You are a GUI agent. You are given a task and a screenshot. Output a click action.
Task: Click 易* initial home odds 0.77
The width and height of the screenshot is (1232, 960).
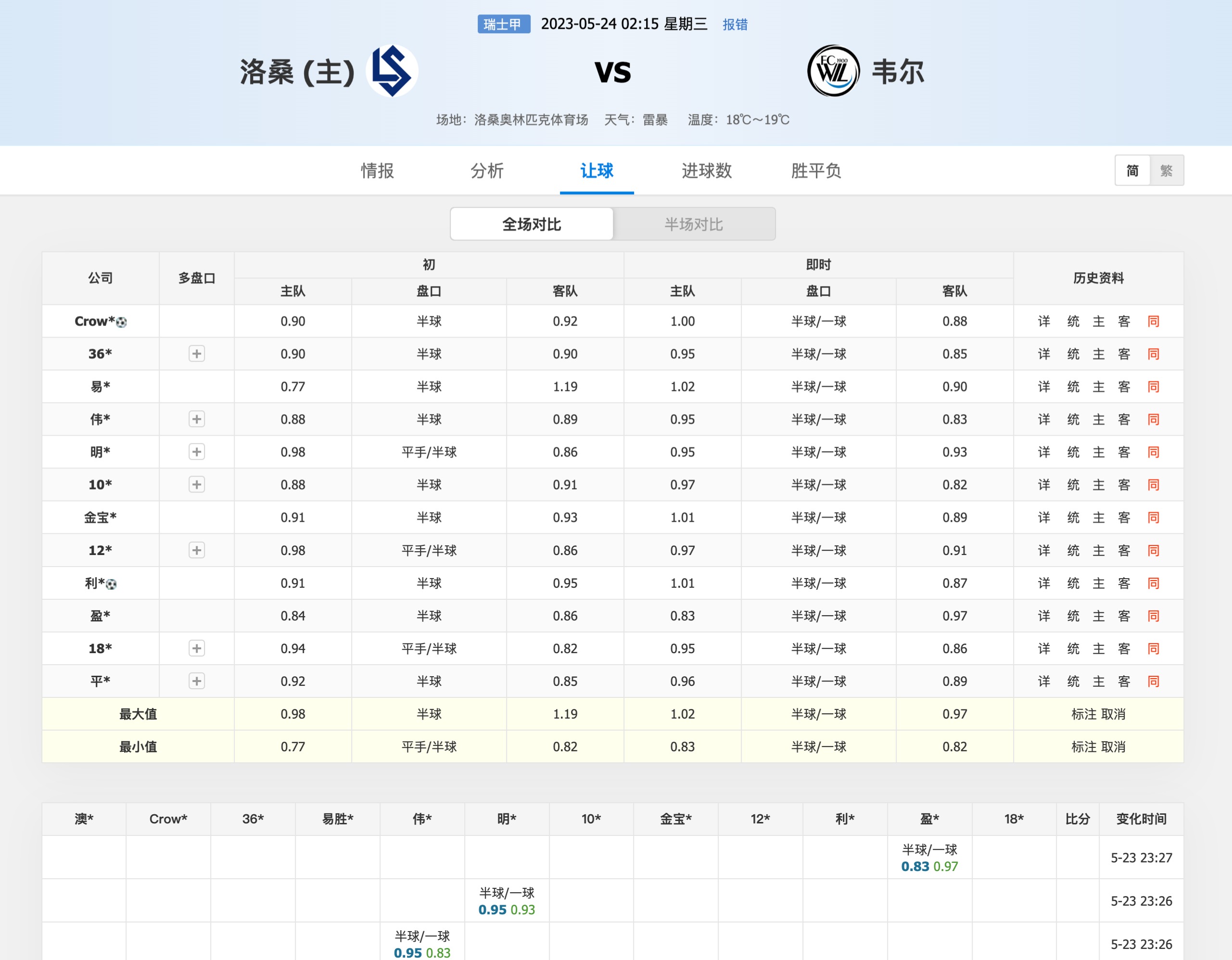293,386
